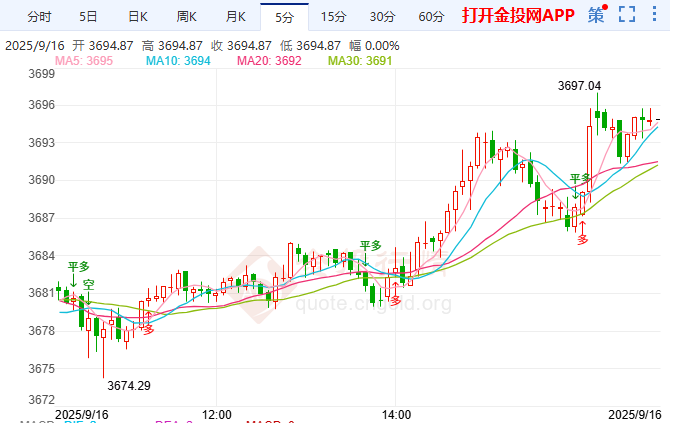Click the high point label 3697.04
The image size is (673, 423).
(579, 86)
